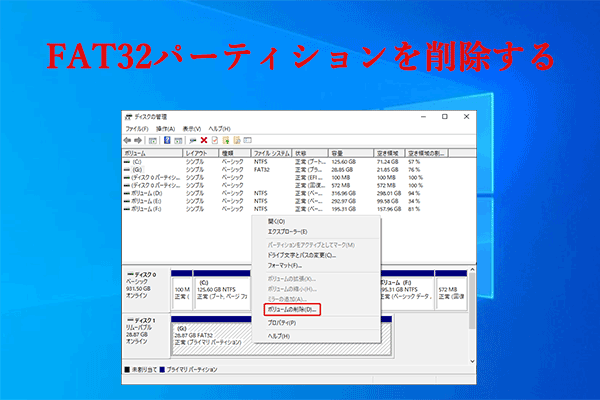Screen dimensions: 600x400
Task: Click the Disk Management title bar icon
Action: click(129, 117)
